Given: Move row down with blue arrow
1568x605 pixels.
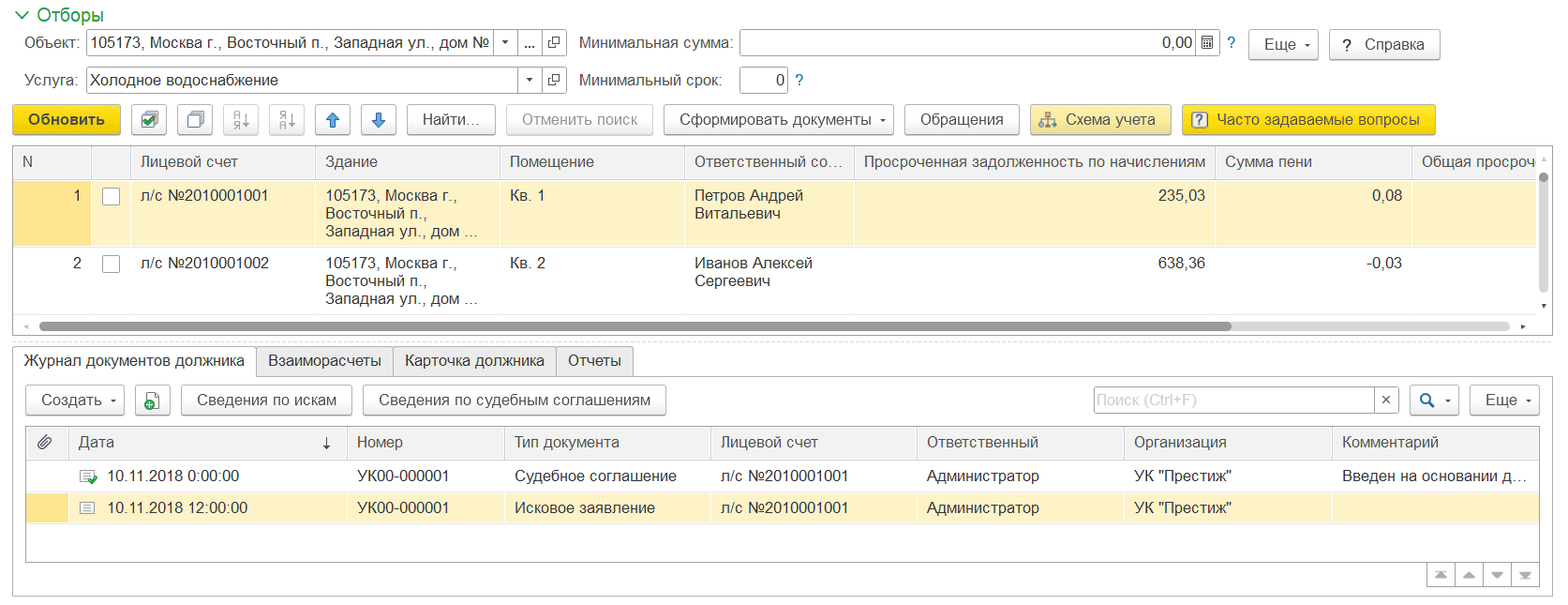Looking at the screenshot, I should pyautogui.click(x=379, y=120).
